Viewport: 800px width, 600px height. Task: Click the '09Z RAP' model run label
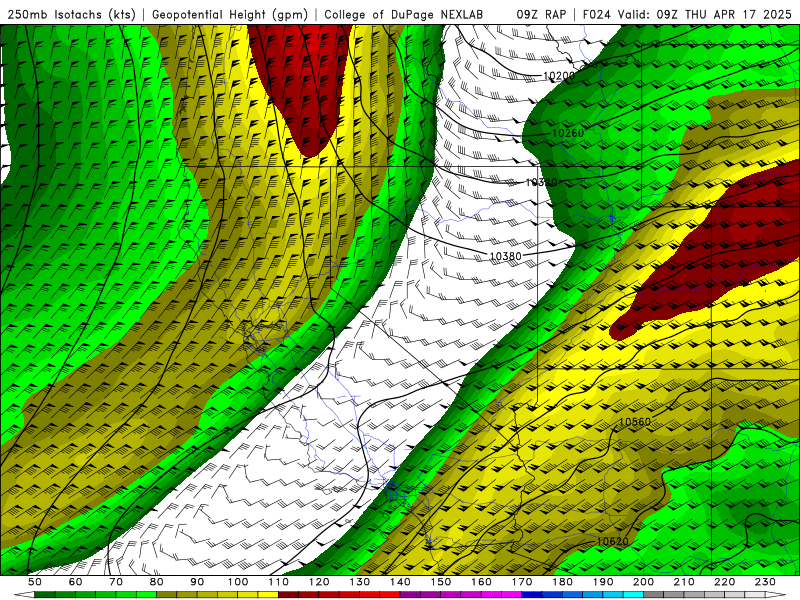click(541, 14)
